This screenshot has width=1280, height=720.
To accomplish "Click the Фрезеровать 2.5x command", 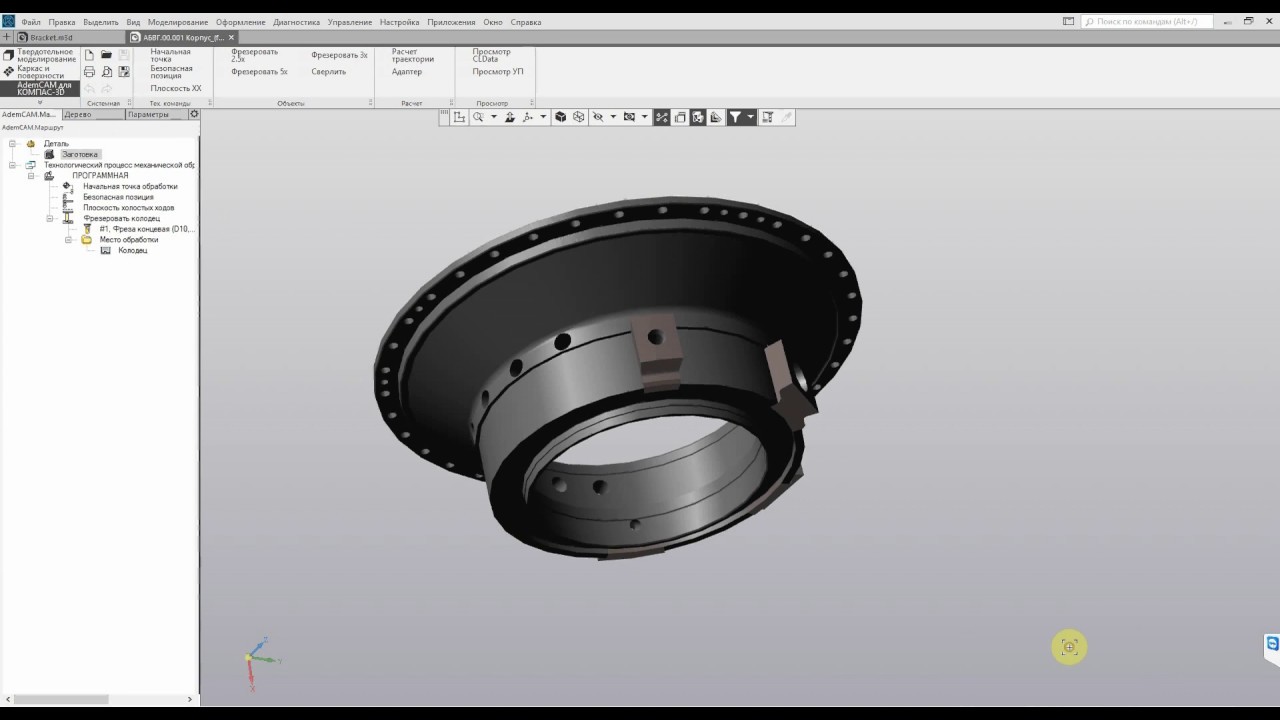I will pos(254,55).
